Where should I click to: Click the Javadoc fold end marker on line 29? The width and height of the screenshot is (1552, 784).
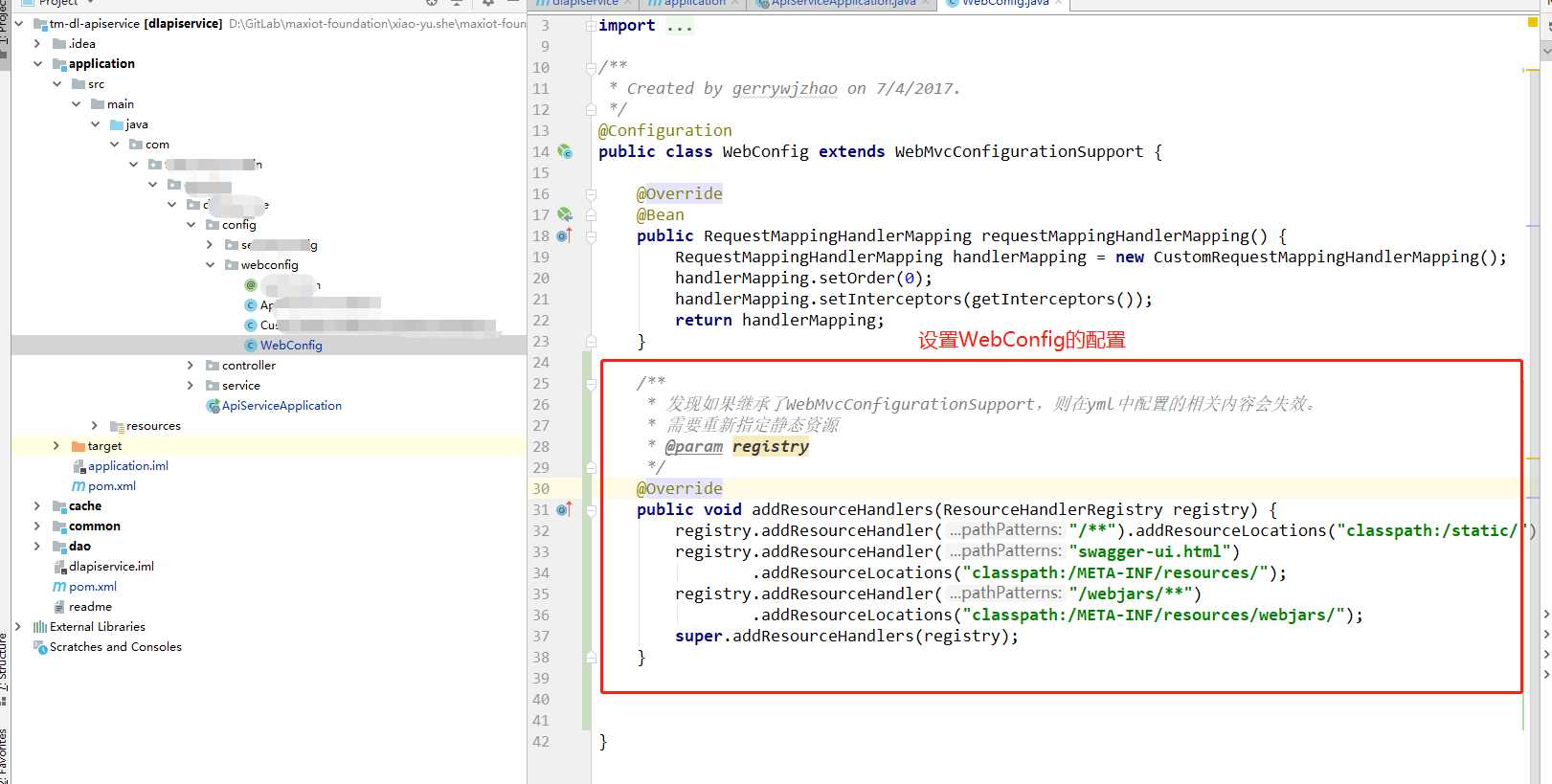(591, 468)
